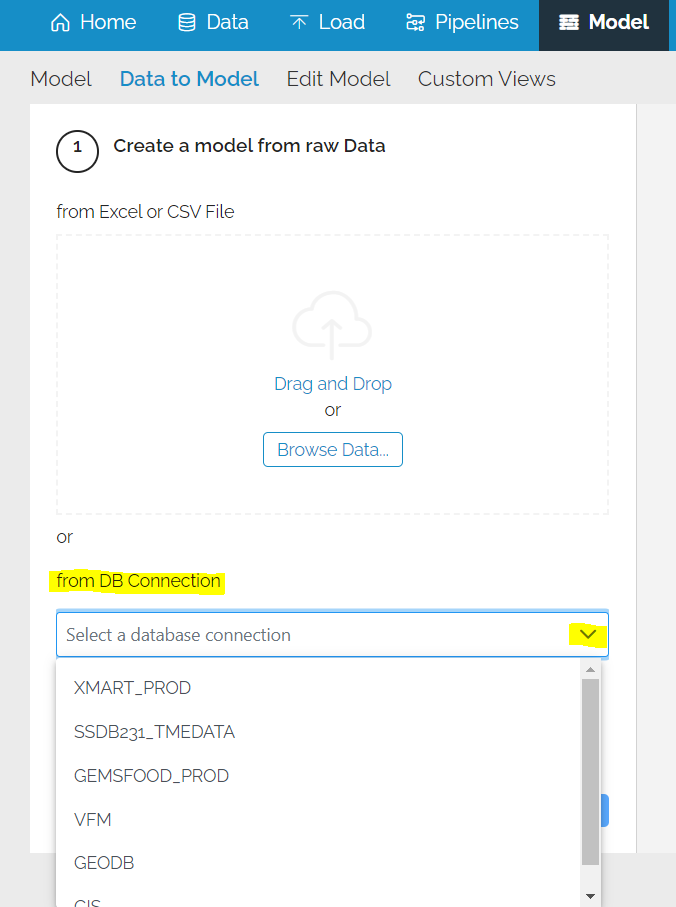The width and height of the screenshot is (676, 907).
Task: Select the 'Model' sub-tab
Action: (x=61, y=79)
